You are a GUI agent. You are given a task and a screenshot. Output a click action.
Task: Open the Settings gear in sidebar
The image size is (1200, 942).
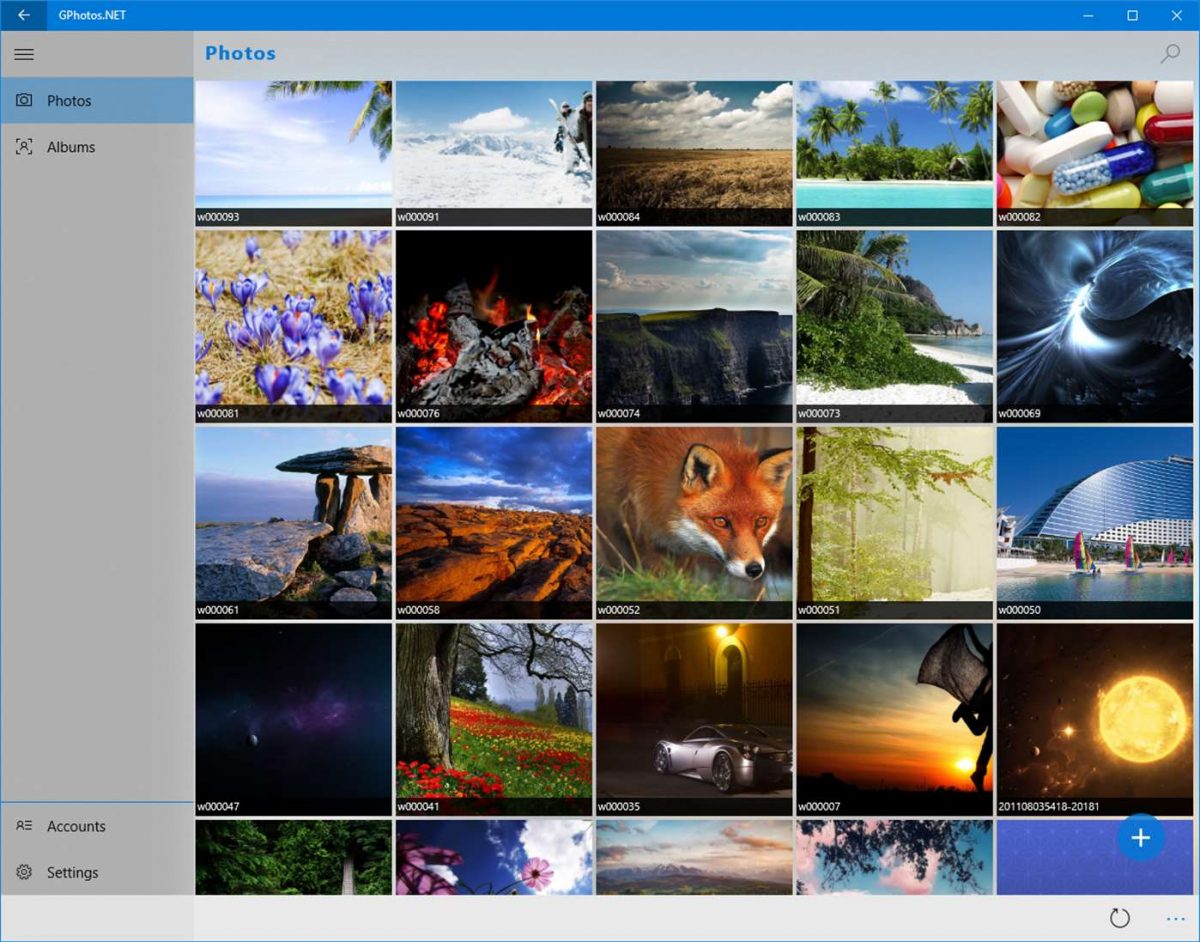[x=72, y=872]
